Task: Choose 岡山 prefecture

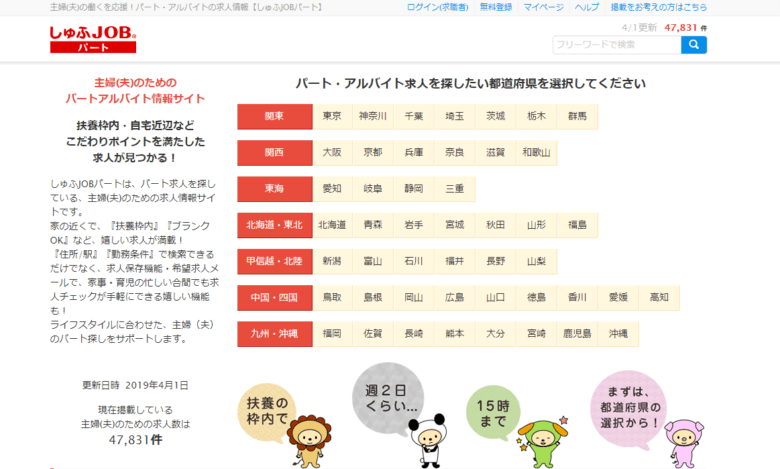Action: point(414,298)
